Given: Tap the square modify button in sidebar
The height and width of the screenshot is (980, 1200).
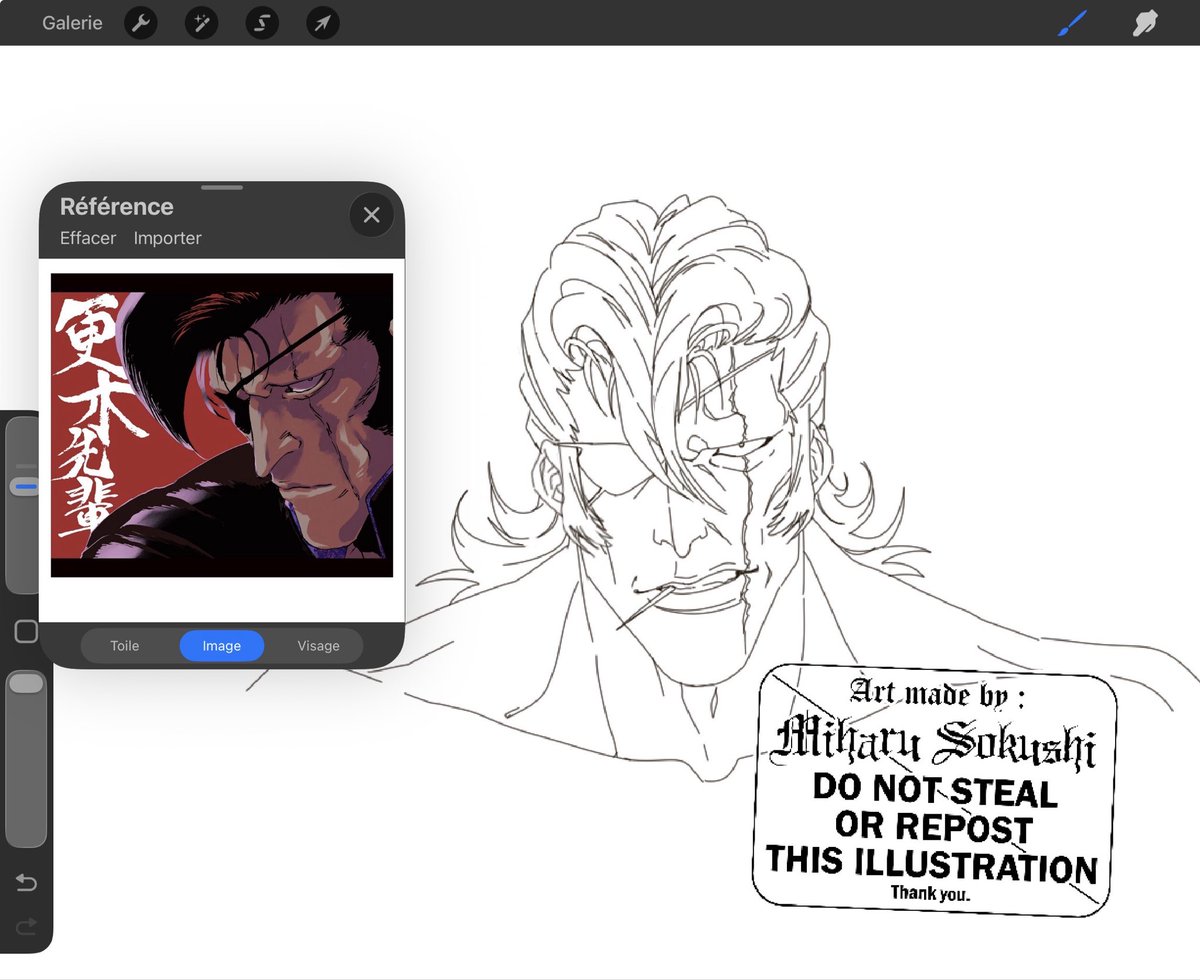Looking at the screenshot, I should pos(26,632).
